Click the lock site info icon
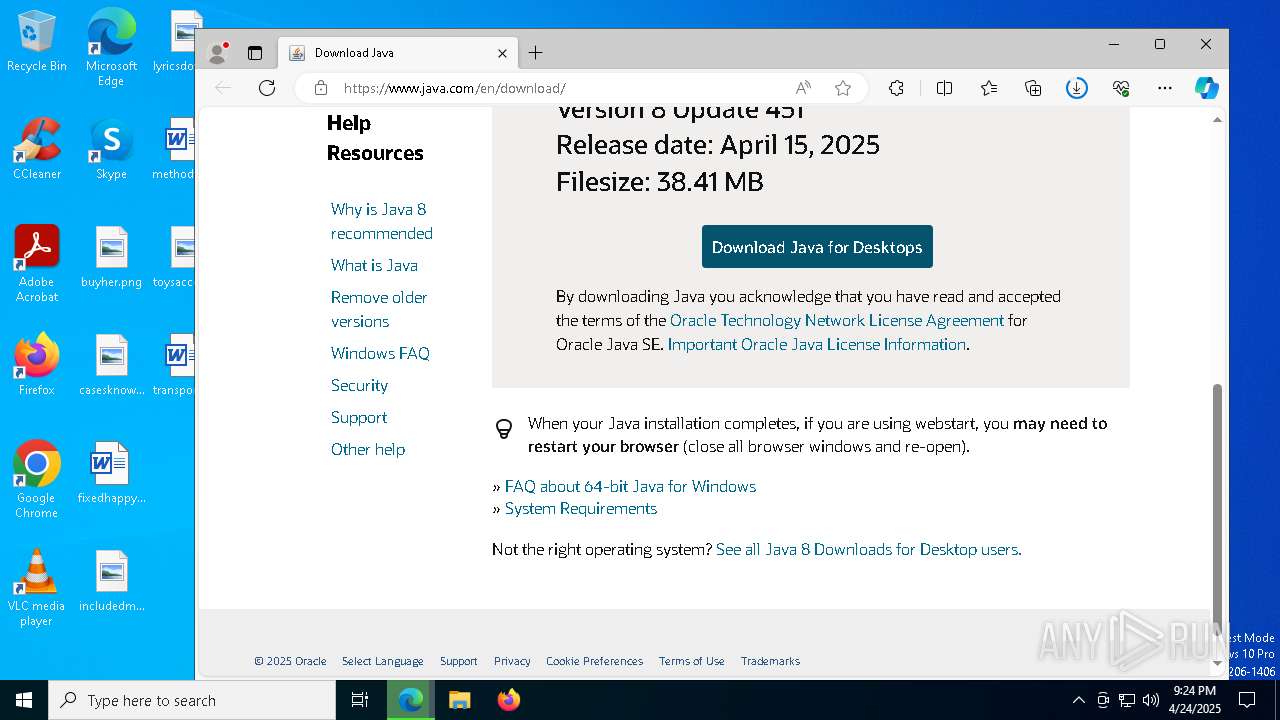 tap(321, 88)
